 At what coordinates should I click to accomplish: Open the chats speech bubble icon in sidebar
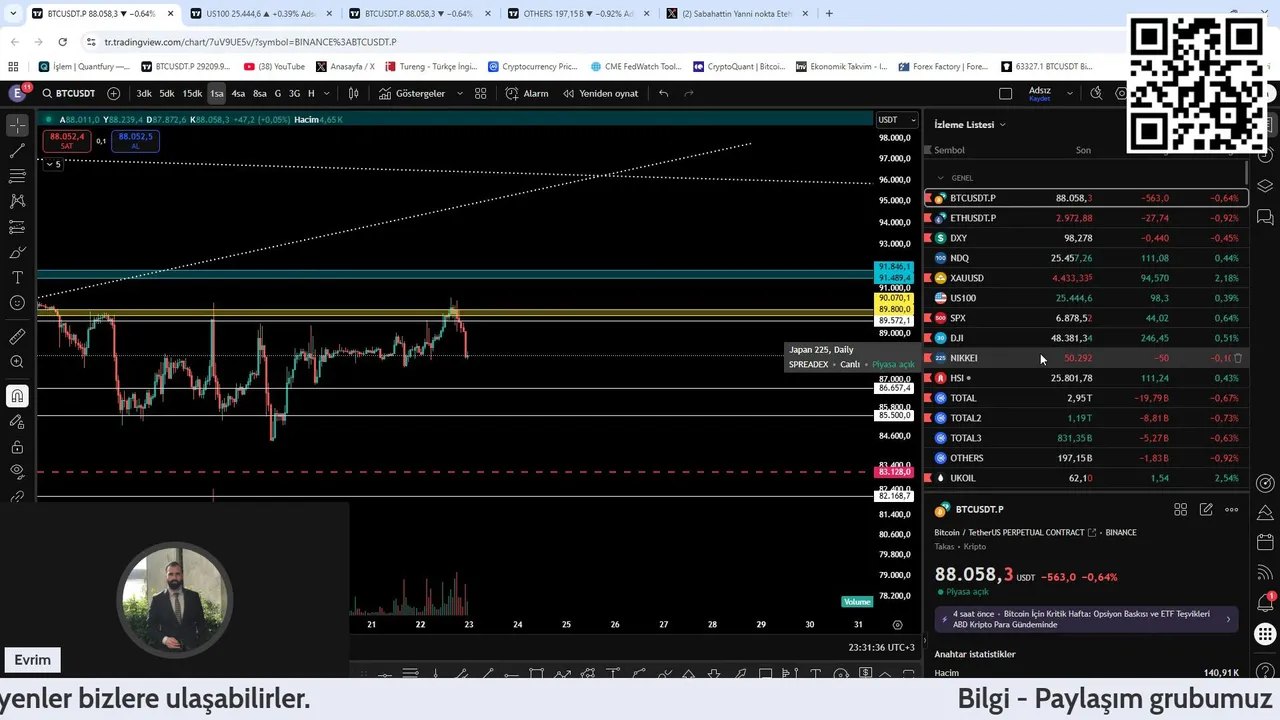tap(1265, 217)
